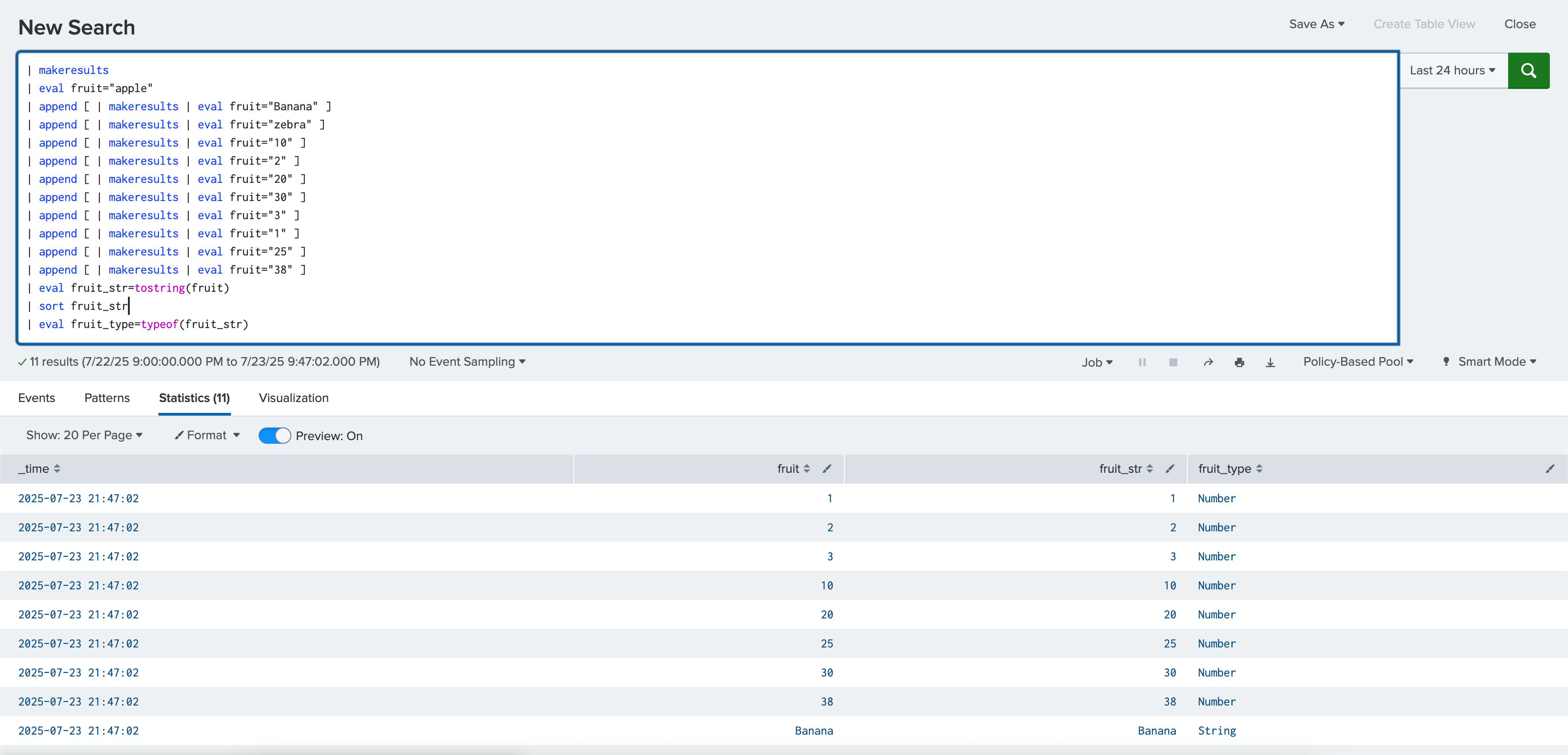The height and width of the screenshot is (755, 1568).
Task: Click fruit_type column format pencil
Action: point(1550,468)
